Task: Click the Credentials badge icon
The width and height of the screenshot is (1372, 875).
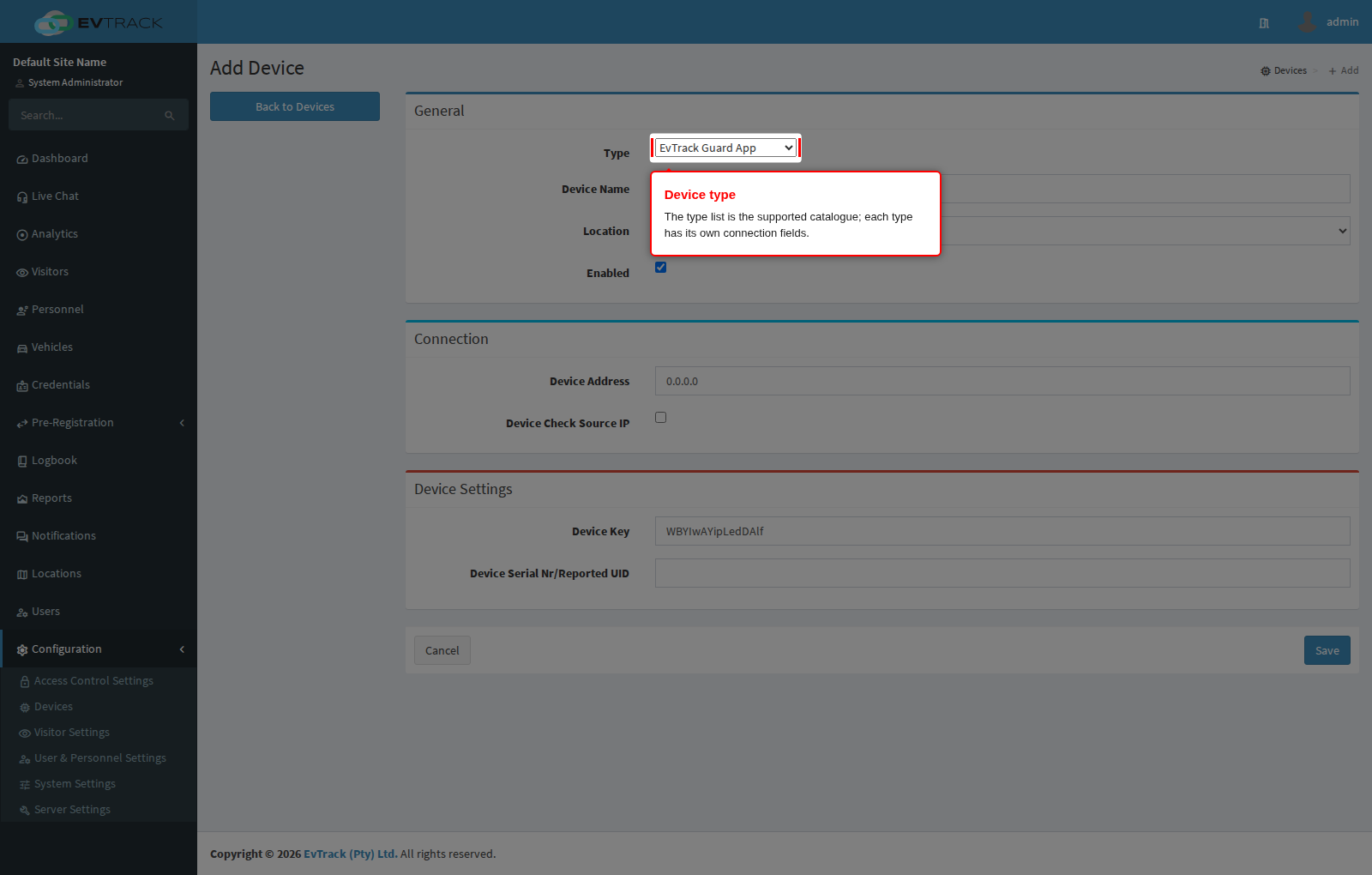Action: coord(22,386)
